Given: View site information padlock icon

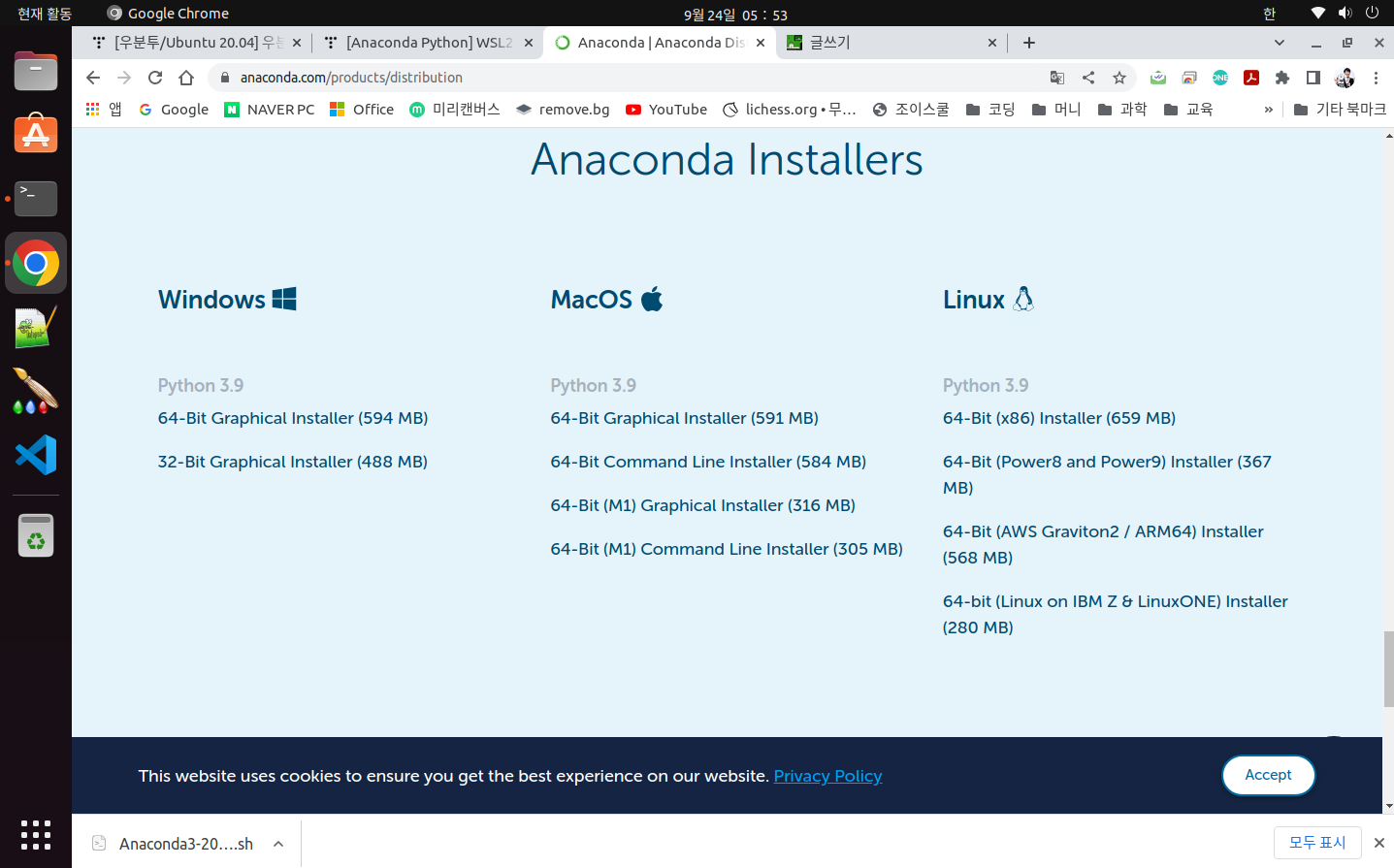Looking at the screenshot, I should pyautogui.click(x=225, y=78).
